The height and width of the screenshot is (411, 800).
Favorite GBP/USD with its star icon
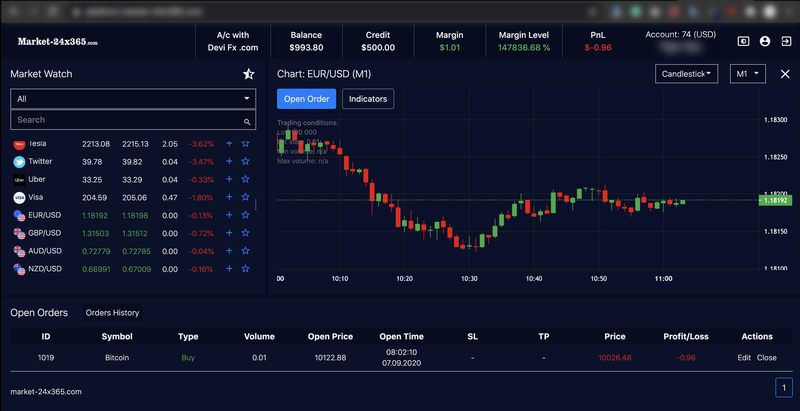(x=245, y=233)
